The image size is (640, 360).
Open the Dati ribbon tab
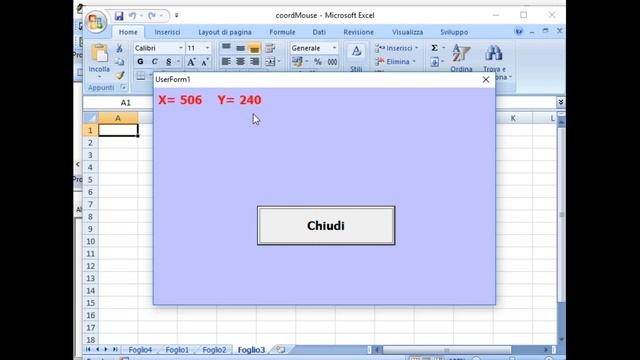[x=319, y=32]
